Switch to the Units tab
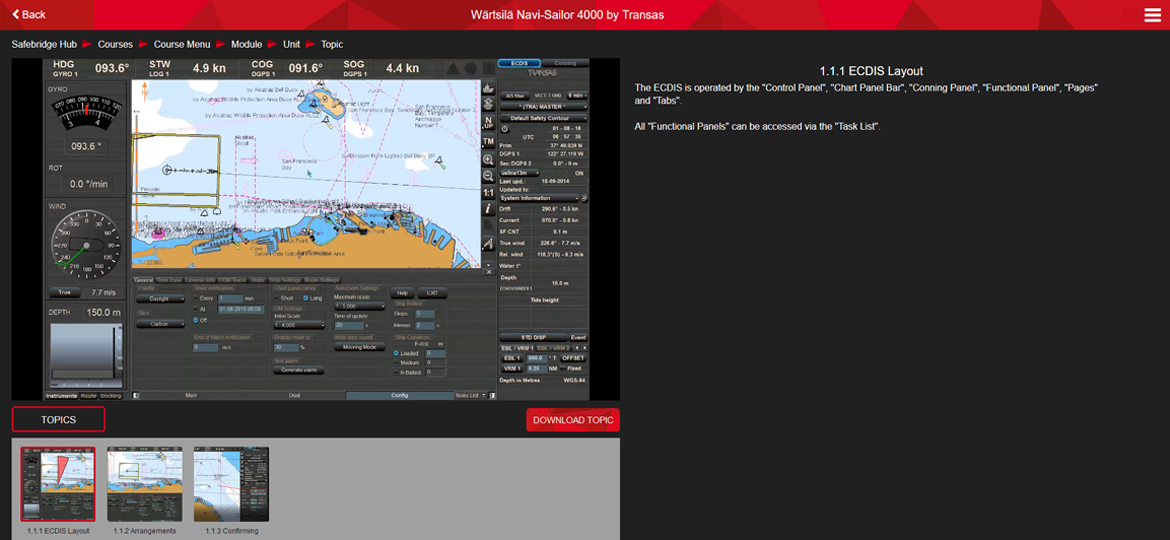The height and width of the screenshot is (540, 1170). (x=257, y=280)
